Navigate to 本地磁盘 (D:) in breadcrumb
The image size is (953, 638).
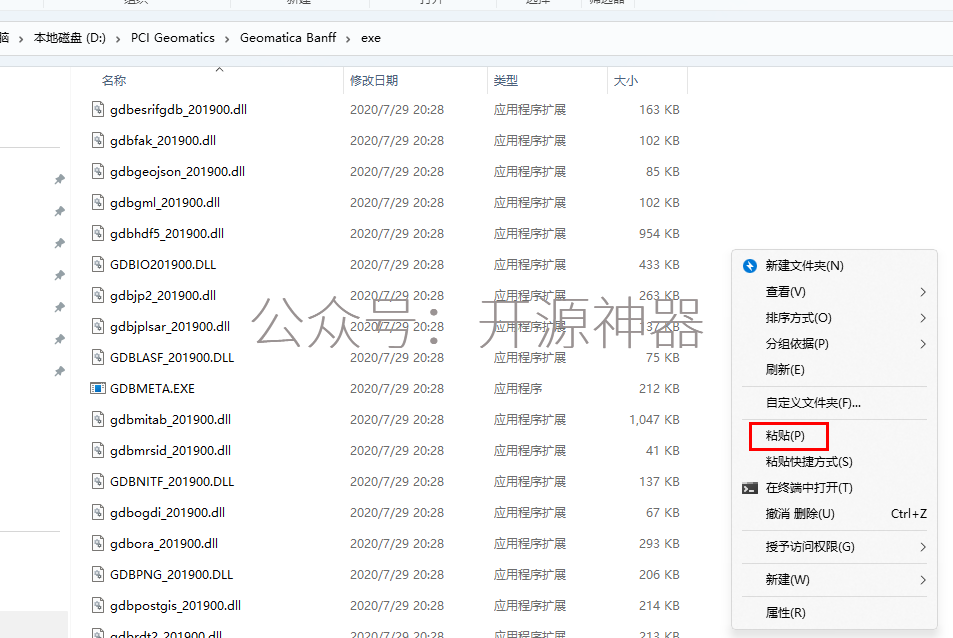(69, 38)
